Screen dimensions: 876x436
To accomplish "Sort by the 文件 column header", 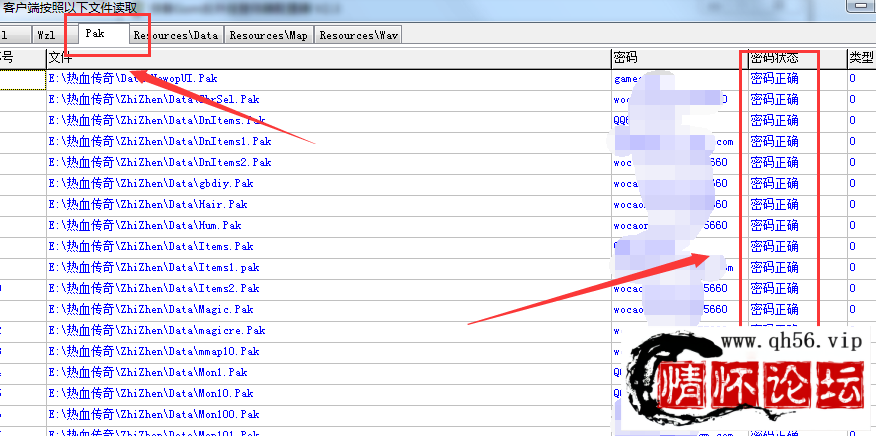I will pyautogui.click(x=328, y=58).
